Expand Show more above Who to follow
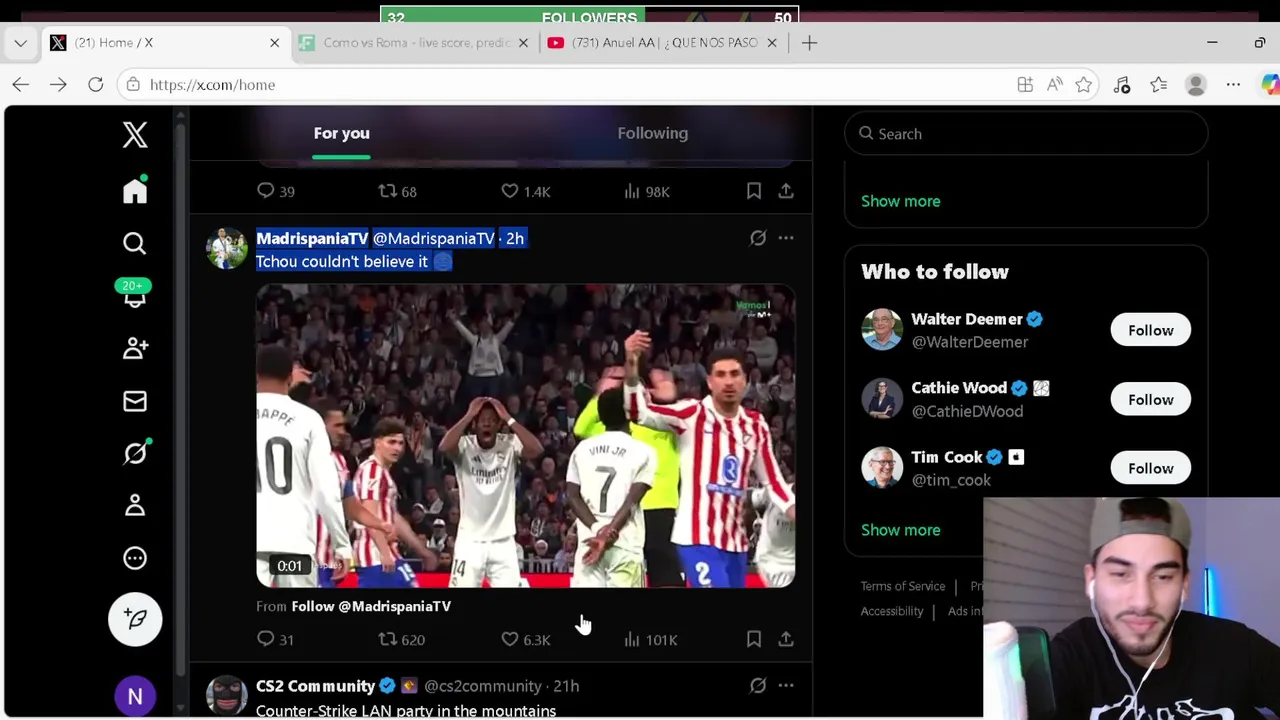The height and width of the screenshot is (720, 1280). 901,201
